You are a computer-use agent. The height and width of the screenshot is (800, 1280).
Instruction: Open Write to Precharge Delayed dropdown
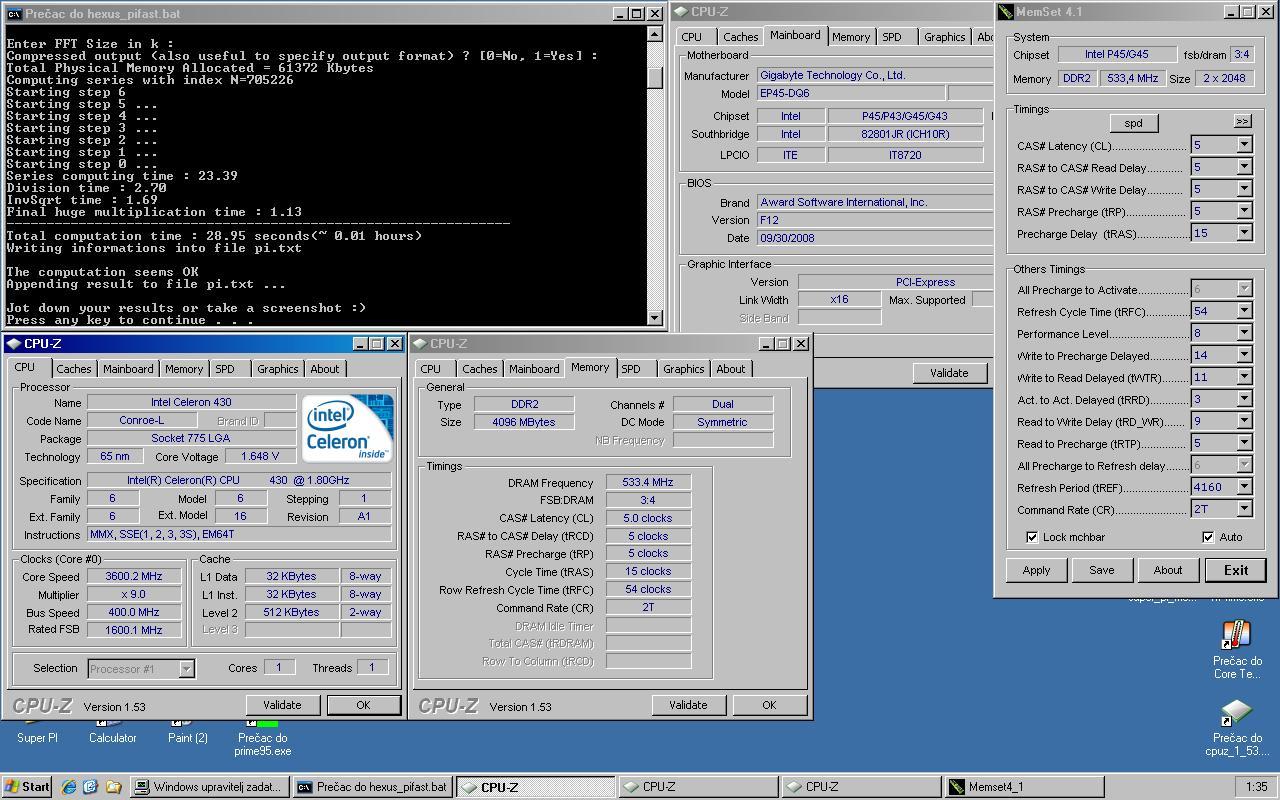(x=1244, y=355)
